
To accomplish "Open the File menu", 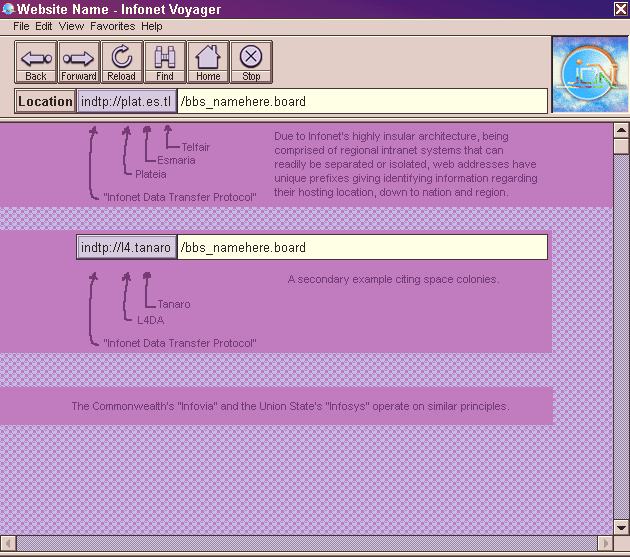I will pos(21,26).
